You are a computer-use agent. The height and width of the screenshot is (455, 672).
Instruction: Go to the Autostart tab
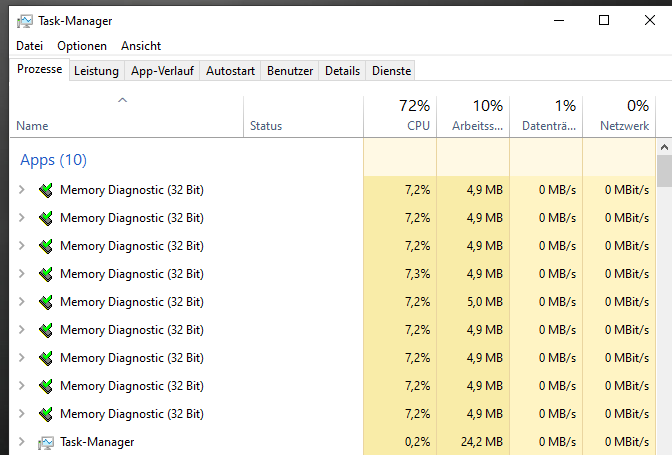coord(230,71)
